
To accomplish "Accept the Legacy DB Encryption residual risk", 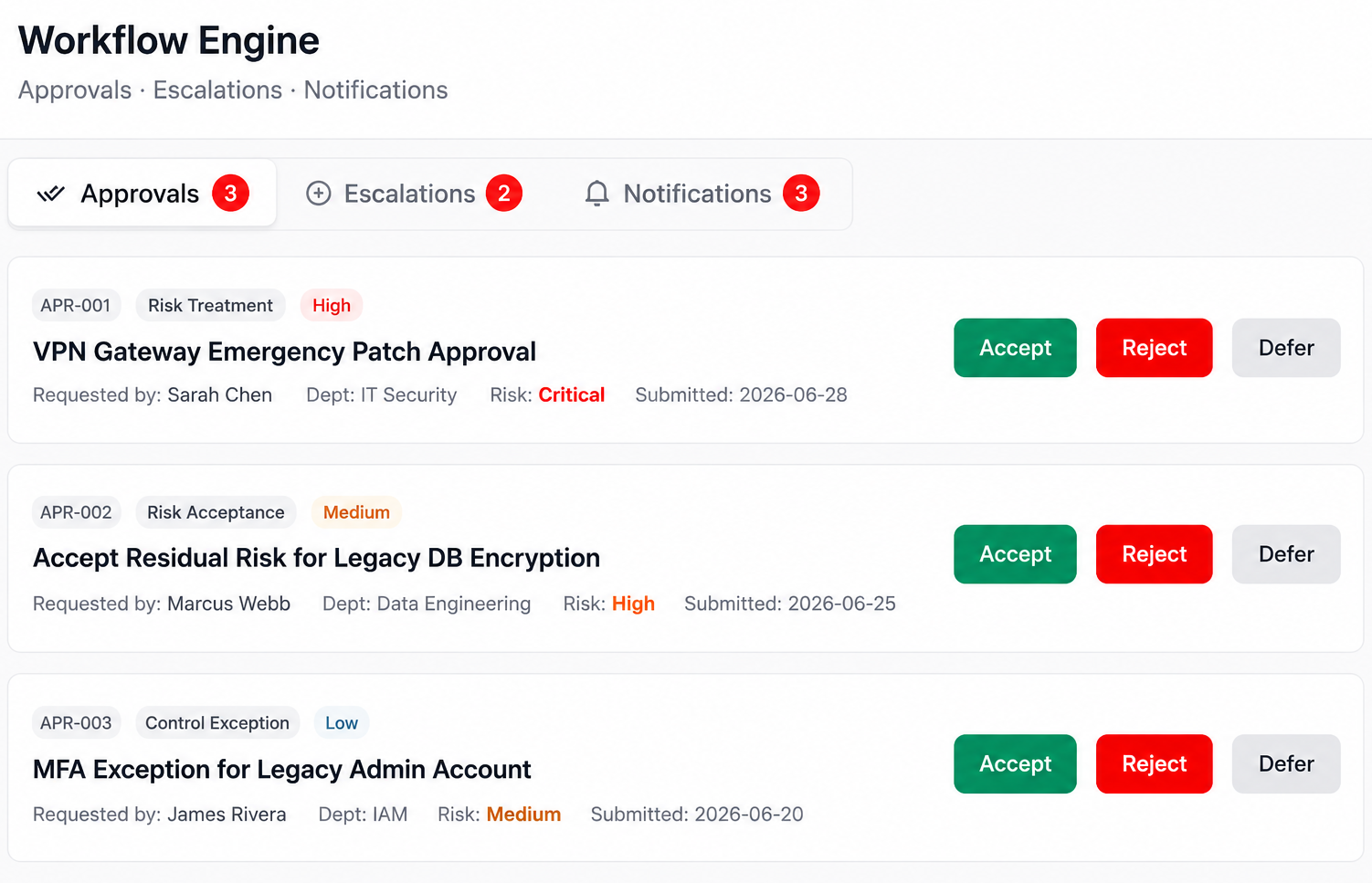I will 1015,554.
